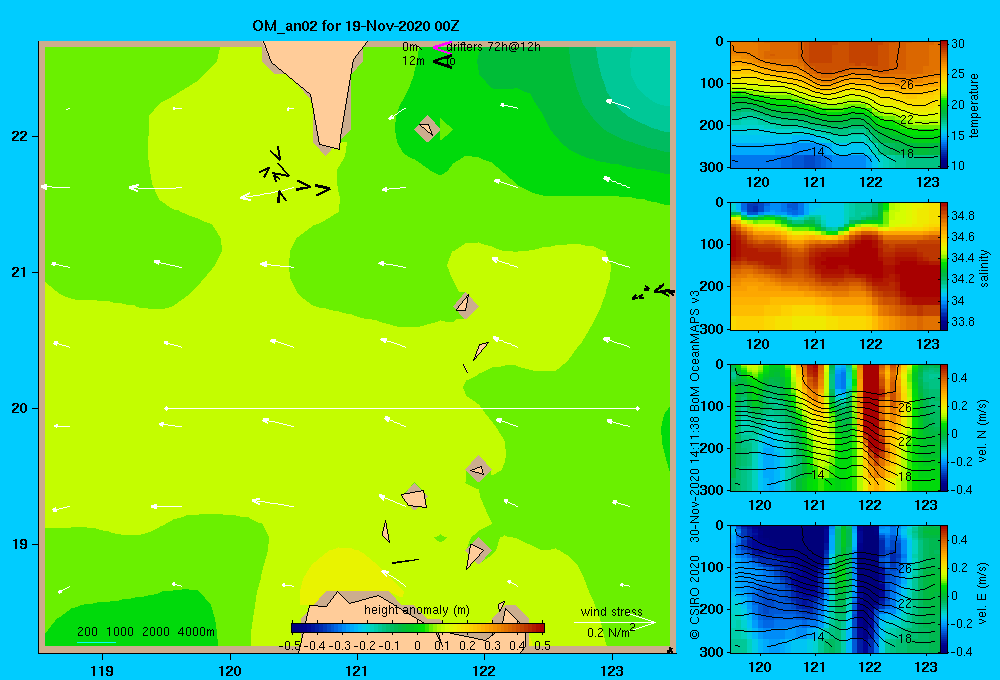Click the '0.2 N/m²' wind stress value
The width and height of the screenshot is (1000, 680).
pos(611,632)
